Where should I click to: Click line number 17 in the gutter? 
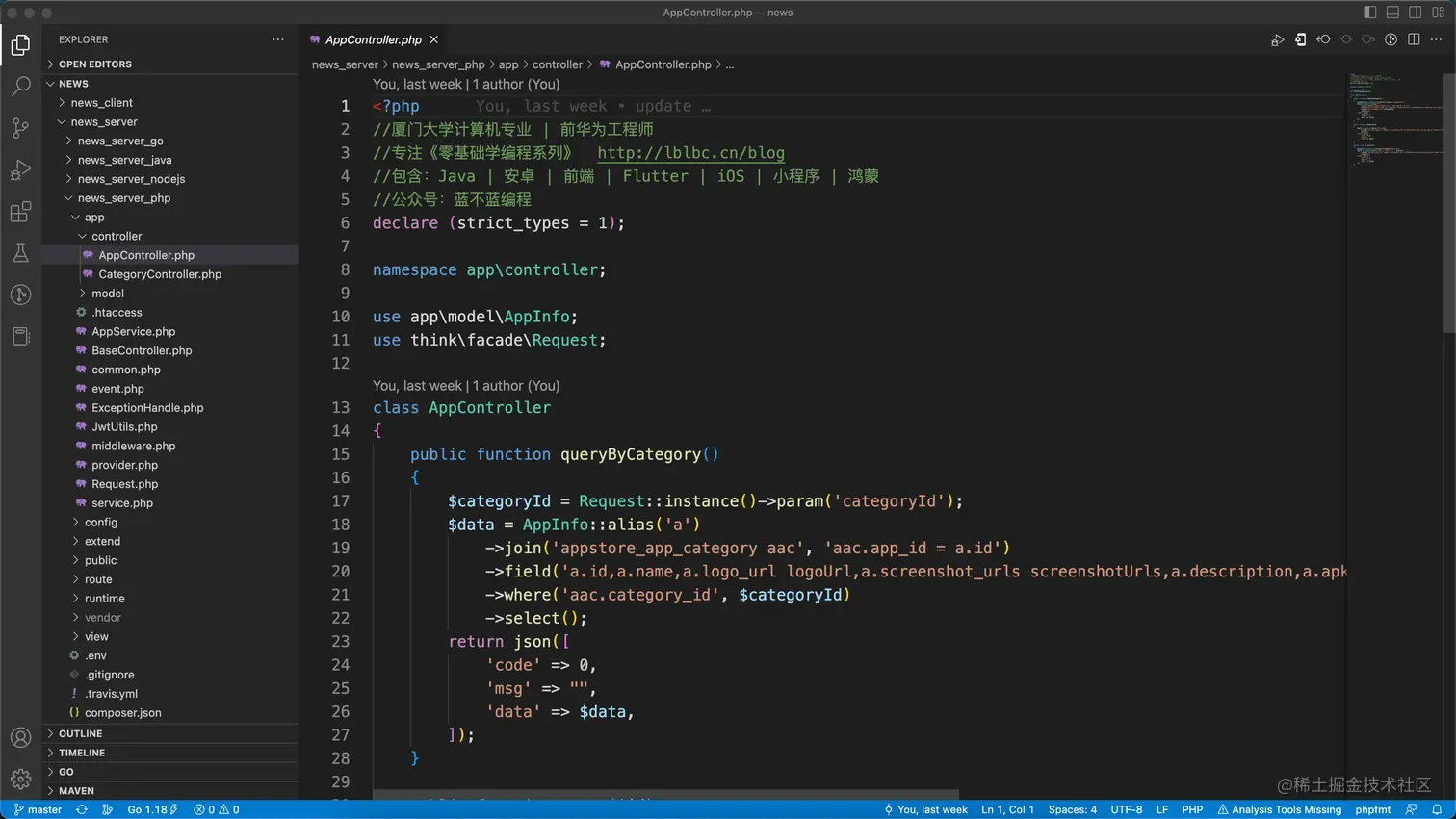coord(340,501)
